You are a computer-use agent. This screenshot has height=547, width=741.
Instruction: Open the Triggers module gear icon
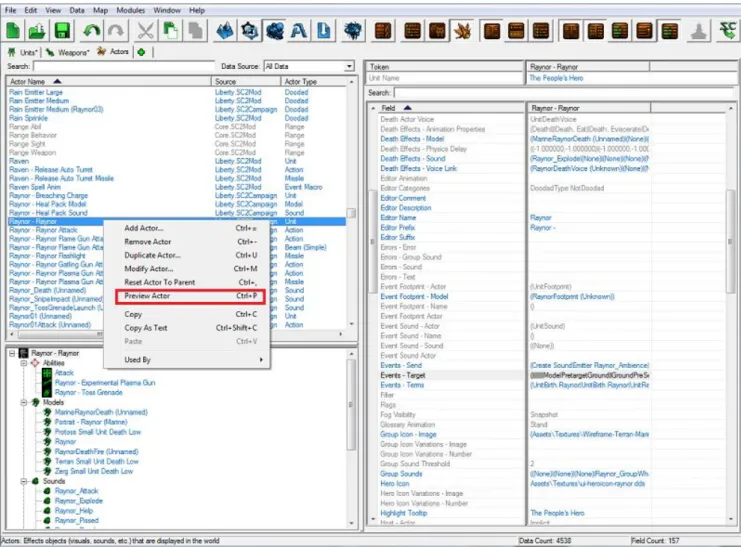click(250, 31)
